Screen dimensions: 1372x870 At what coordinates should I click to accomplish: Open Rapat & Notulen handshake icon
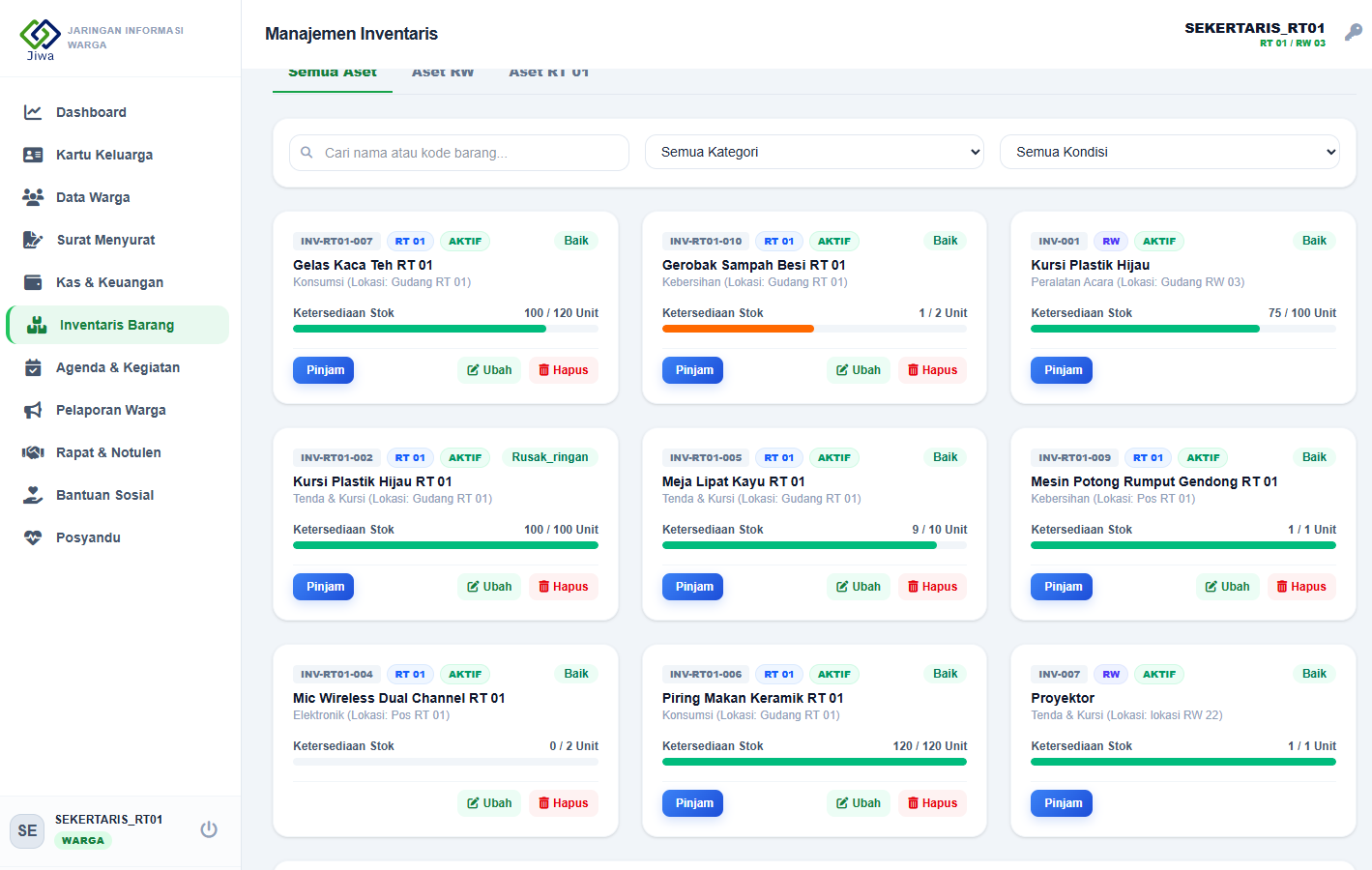tap(33, 452)
